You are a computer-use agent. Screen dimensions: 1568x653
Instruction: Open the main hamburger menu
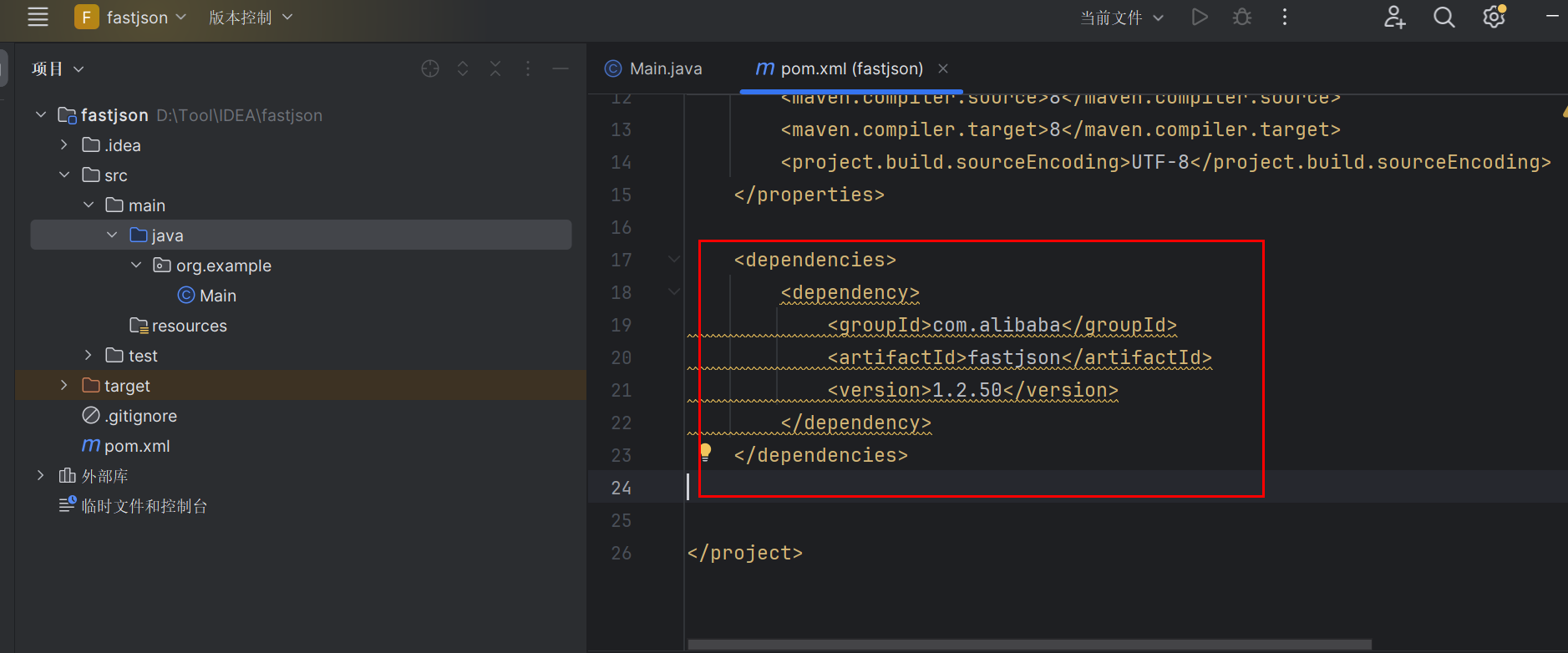click(38, 17)
